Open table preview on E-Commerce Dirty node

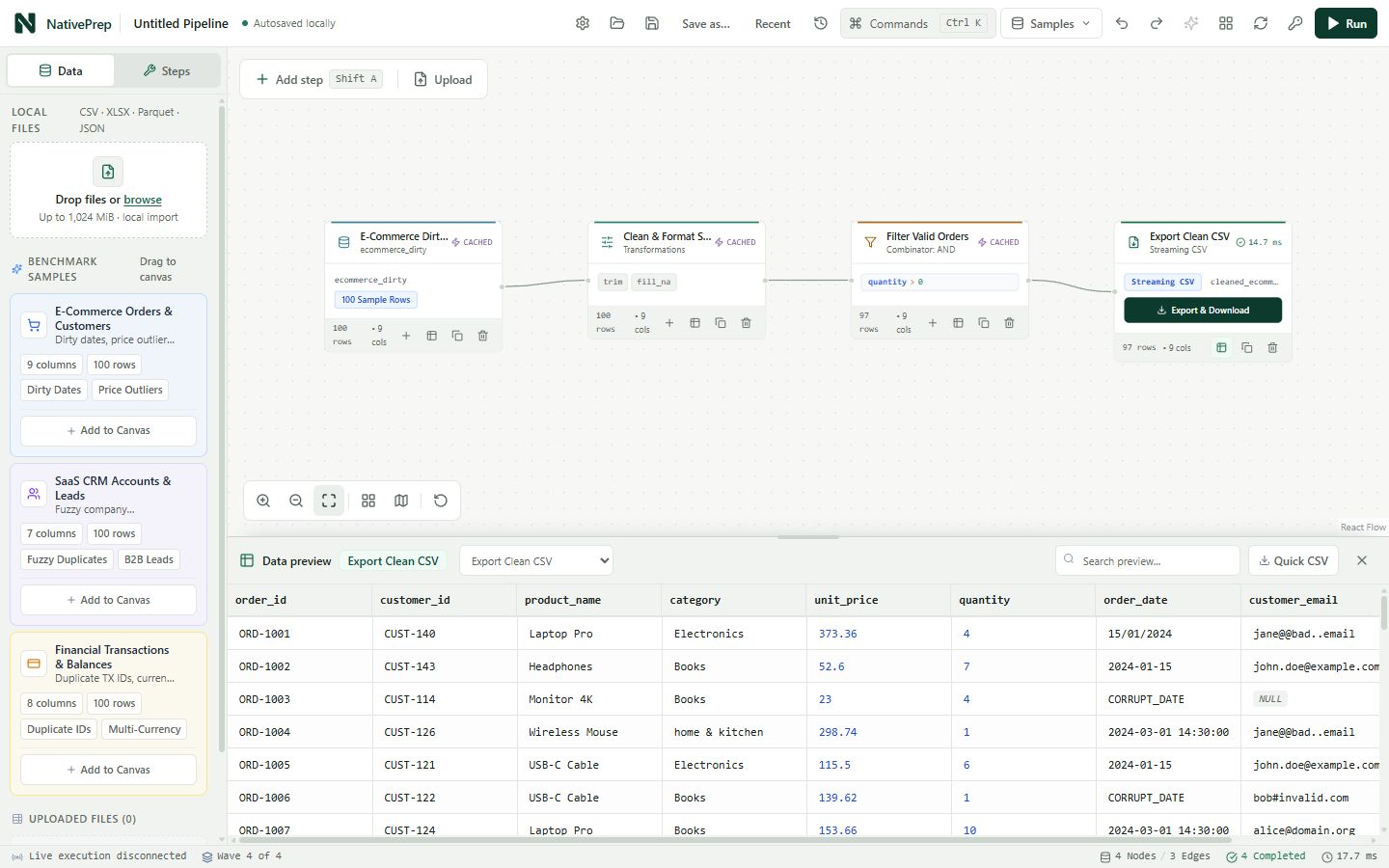[x=432, y=336]
